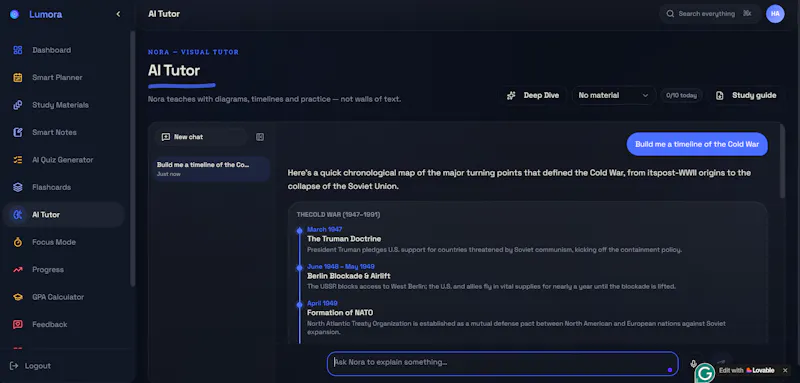This screenshot has height=383, width=800.
Task: Open the AI Quiz Generator page
Action: (x=63, y=160)
